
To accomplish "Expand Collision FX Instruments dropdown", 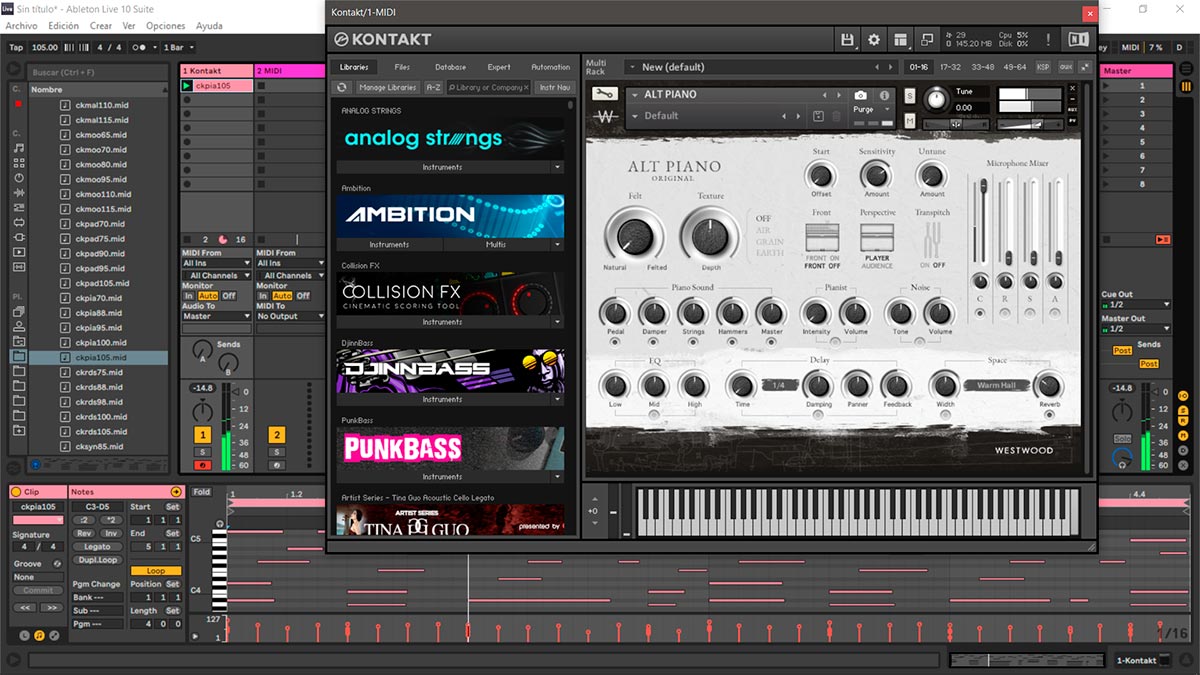I will 557,322.
